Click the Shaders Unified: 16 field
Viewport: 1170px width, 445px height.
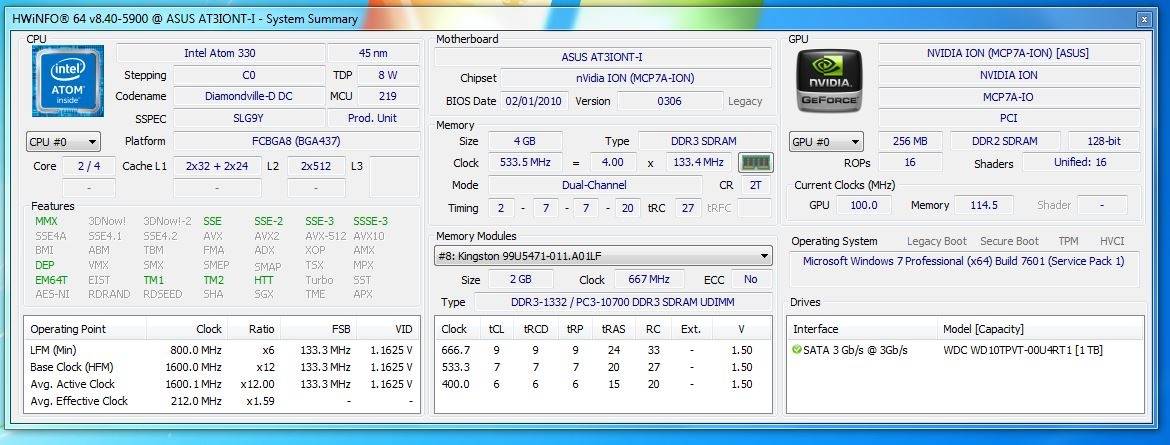[1081, 162]
